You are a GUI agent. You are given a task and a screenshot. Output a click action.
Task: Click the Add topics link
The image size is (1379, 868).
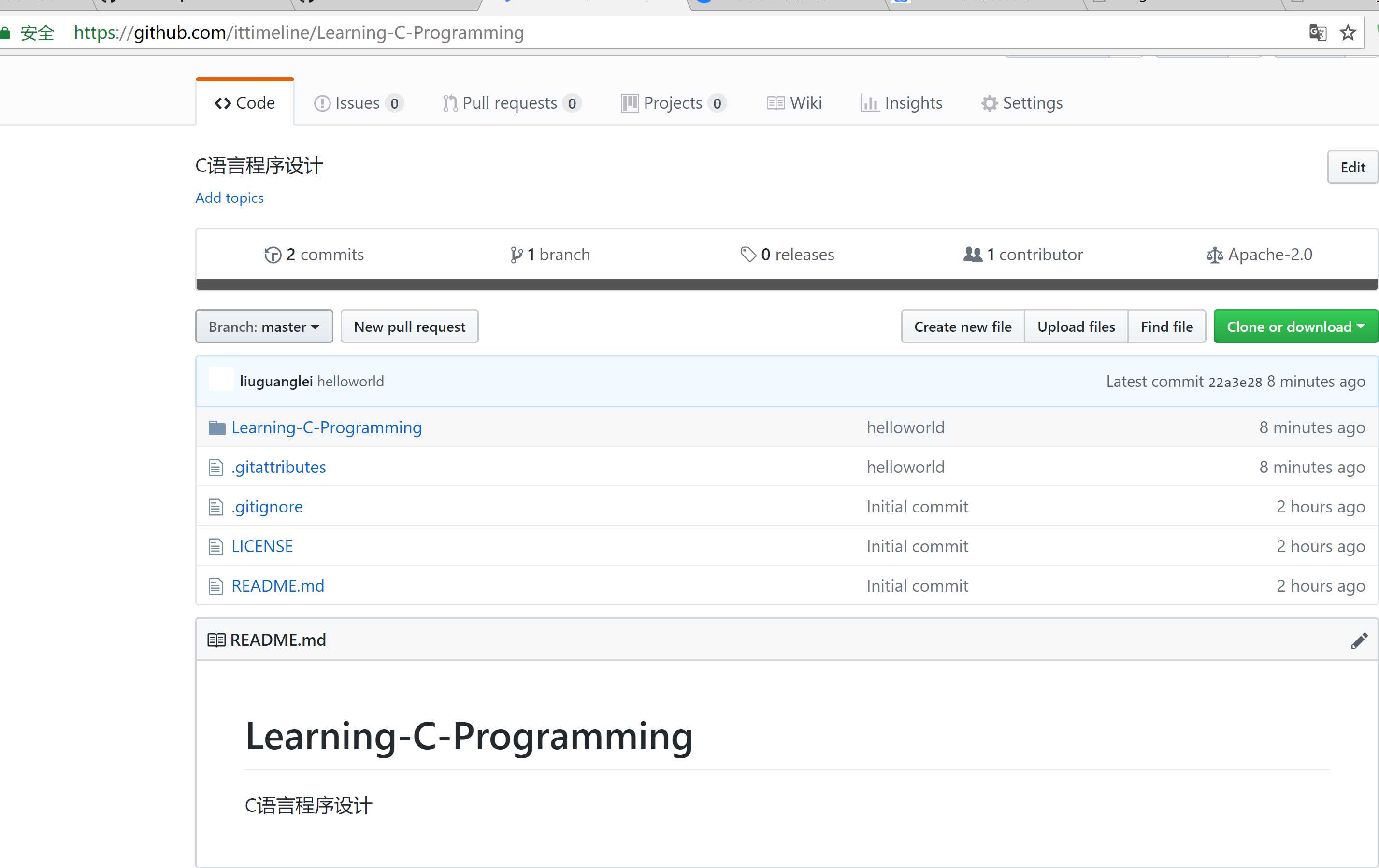(x=229, y=198)
